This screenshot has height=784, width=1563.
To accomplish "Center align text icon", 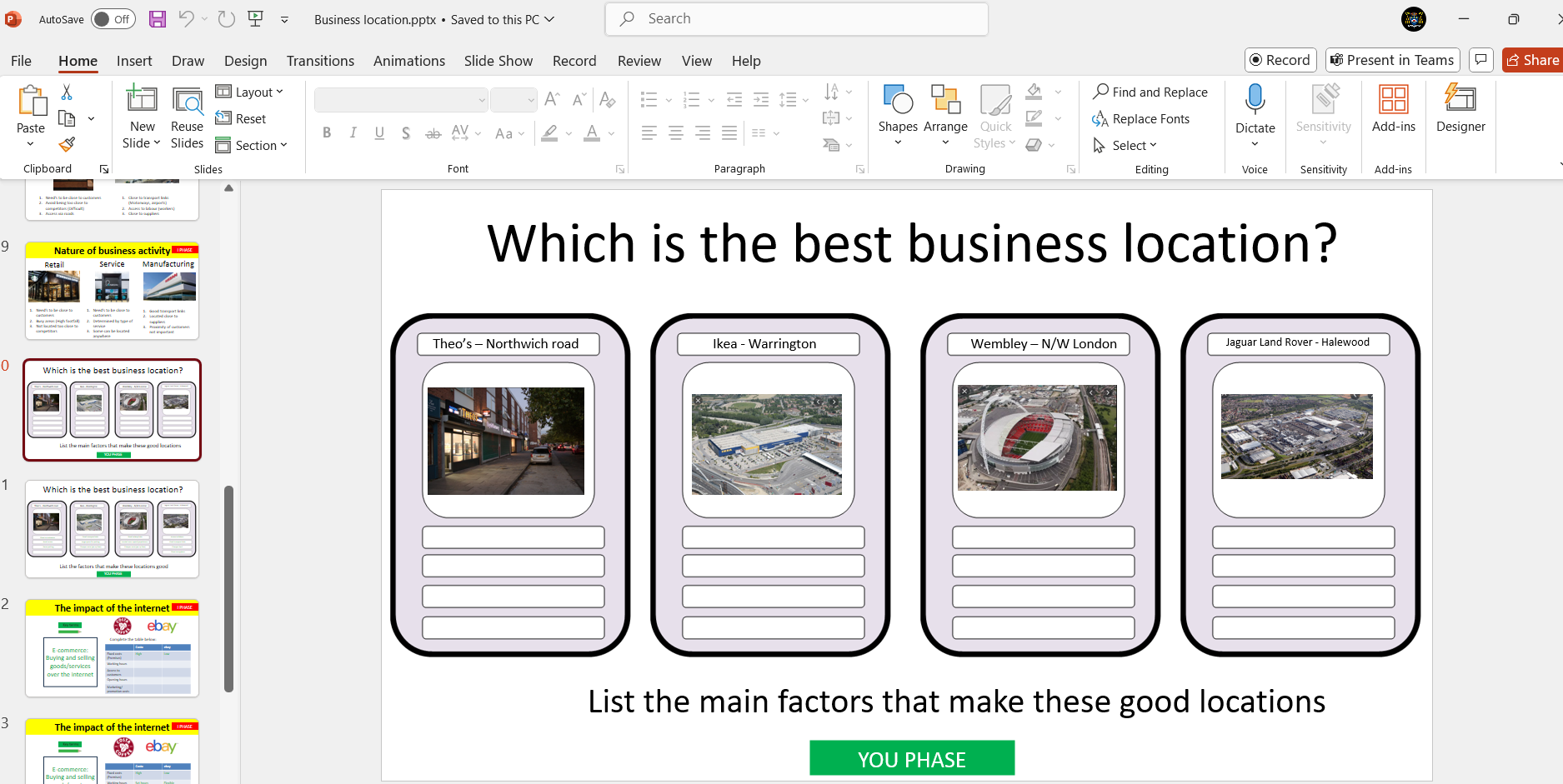I will click(x=676, y=133).
